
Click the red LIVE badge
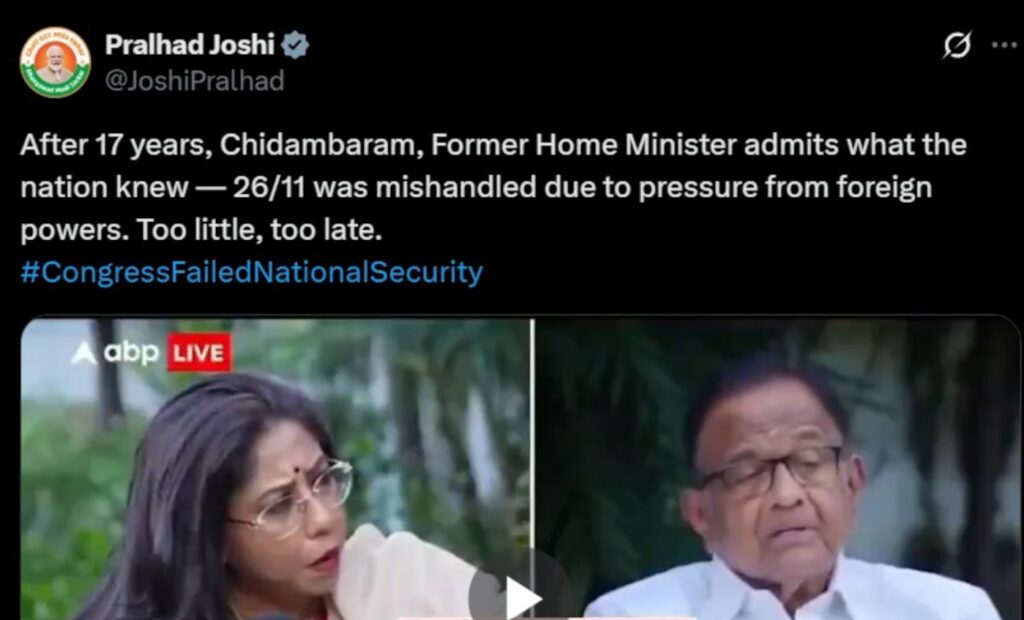[199, 353]
